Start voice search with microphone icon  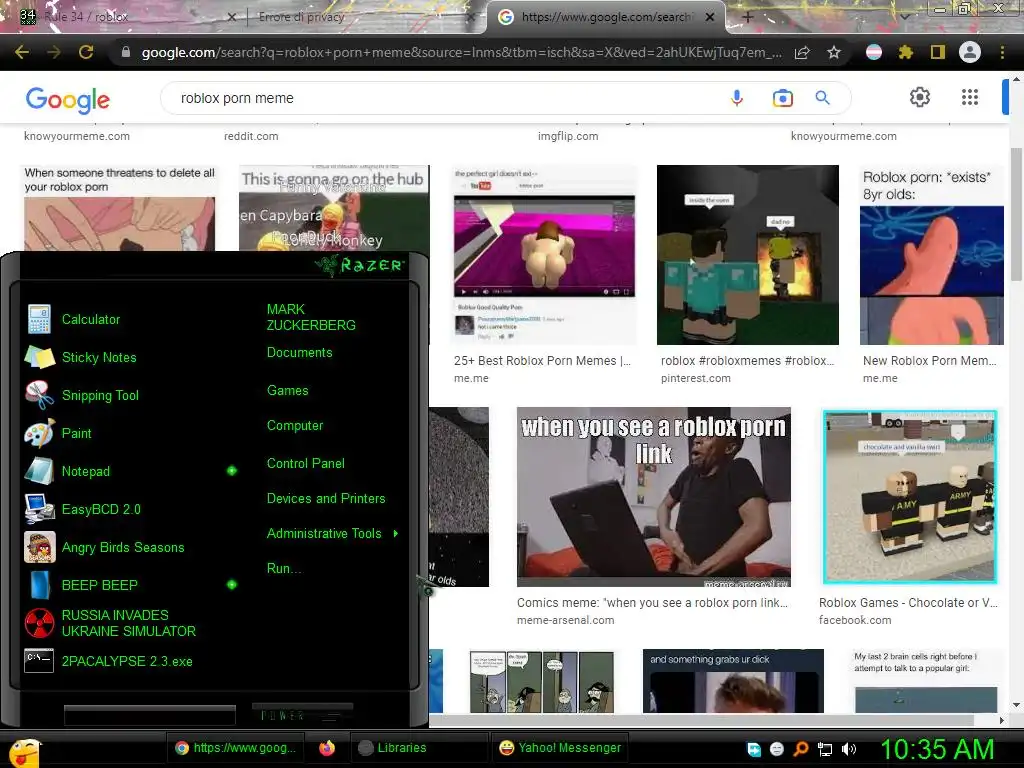[x=737, y=98]
